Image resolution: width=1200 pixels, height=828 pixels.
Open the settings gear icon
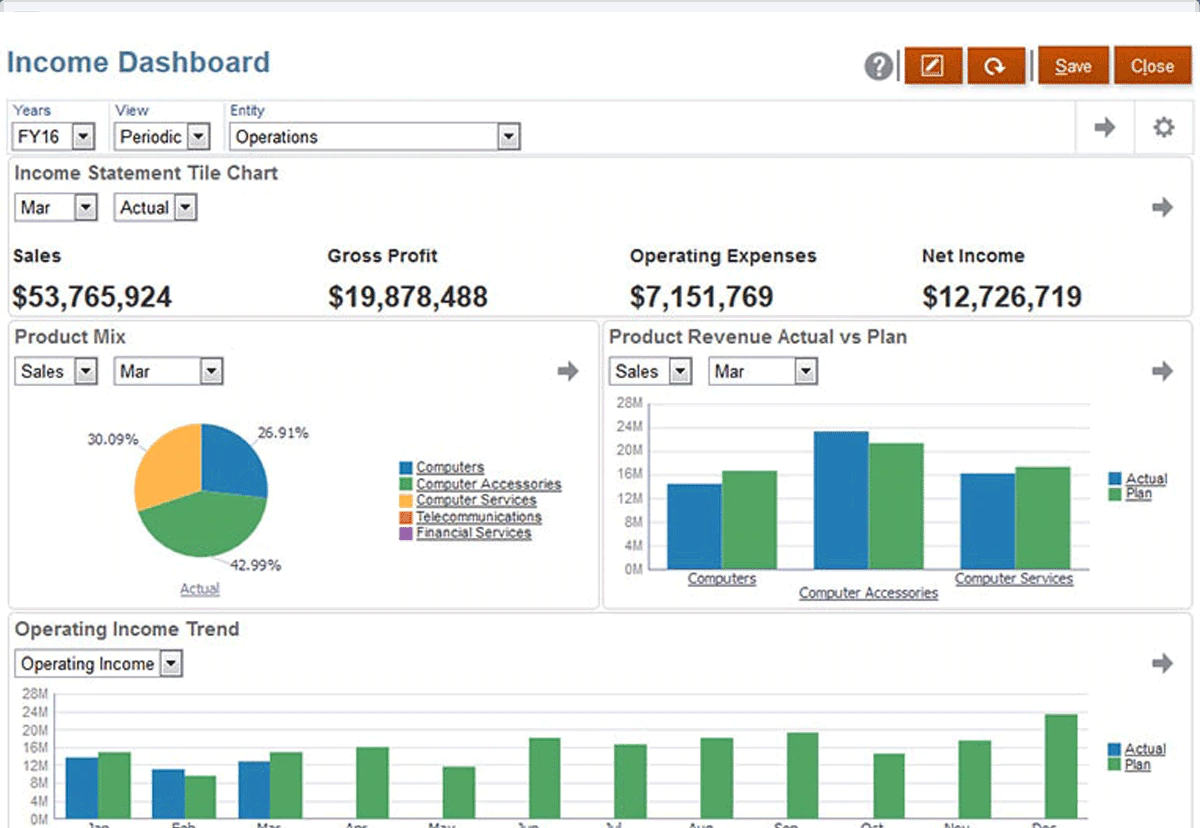pos(1163,128)
